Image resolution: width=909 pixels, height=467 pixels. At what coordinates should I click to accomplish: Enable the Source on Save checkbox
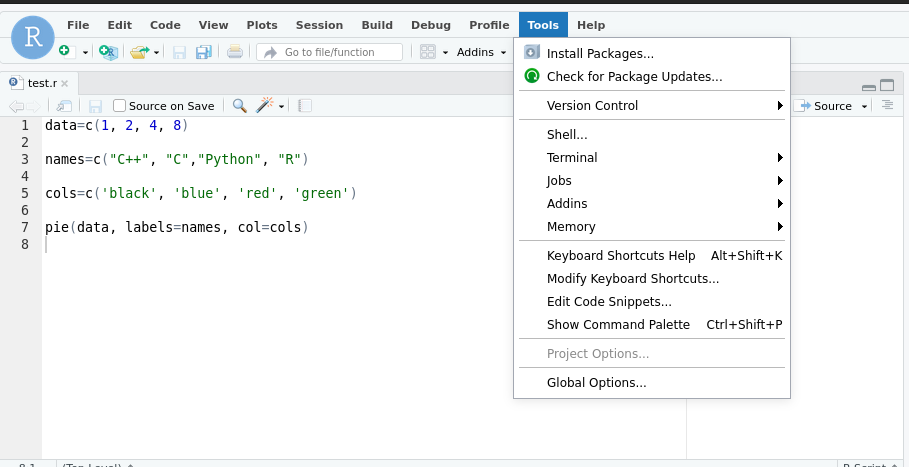click(x=119, y=105)
